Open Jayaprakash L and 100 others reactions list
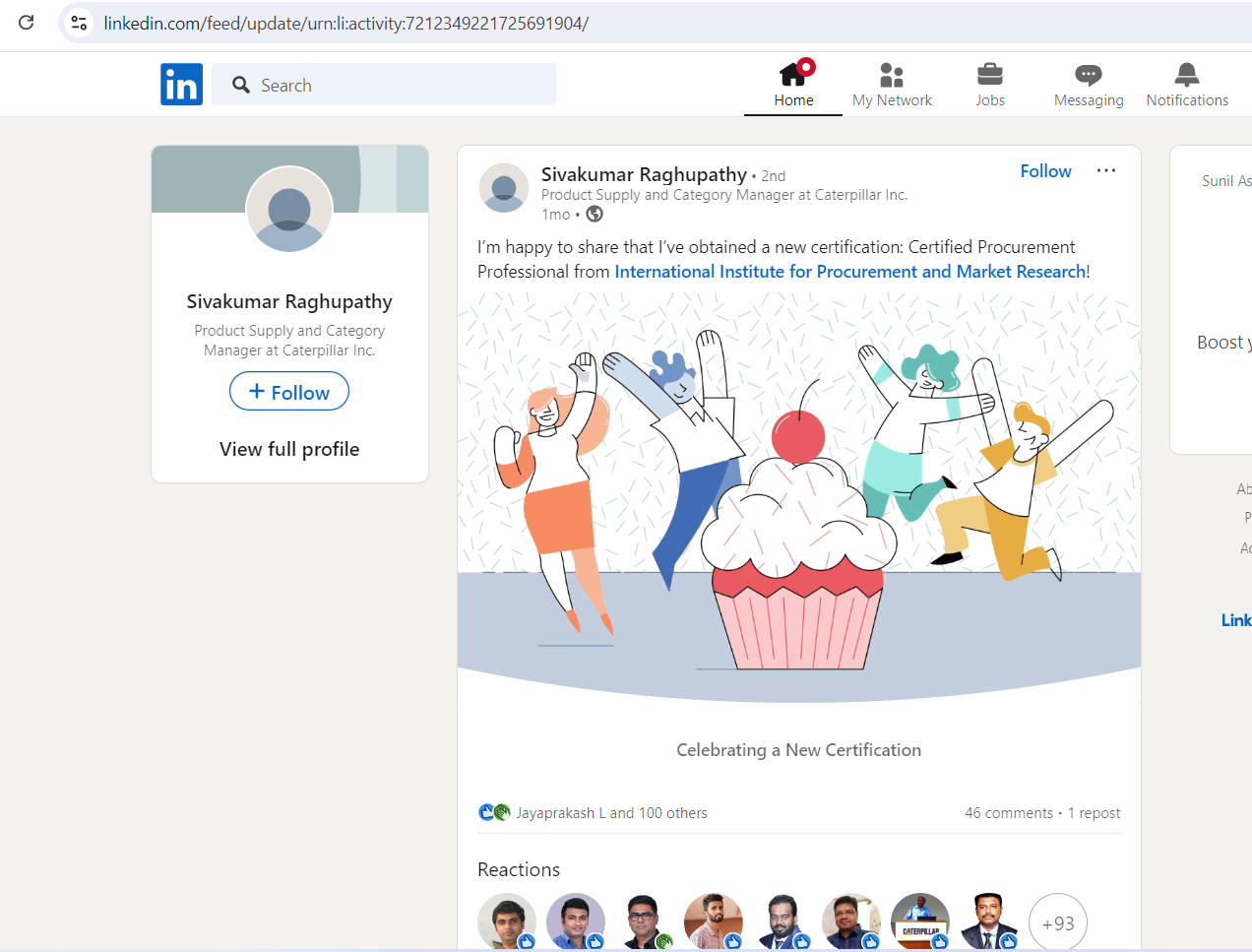 pos(611,813)
